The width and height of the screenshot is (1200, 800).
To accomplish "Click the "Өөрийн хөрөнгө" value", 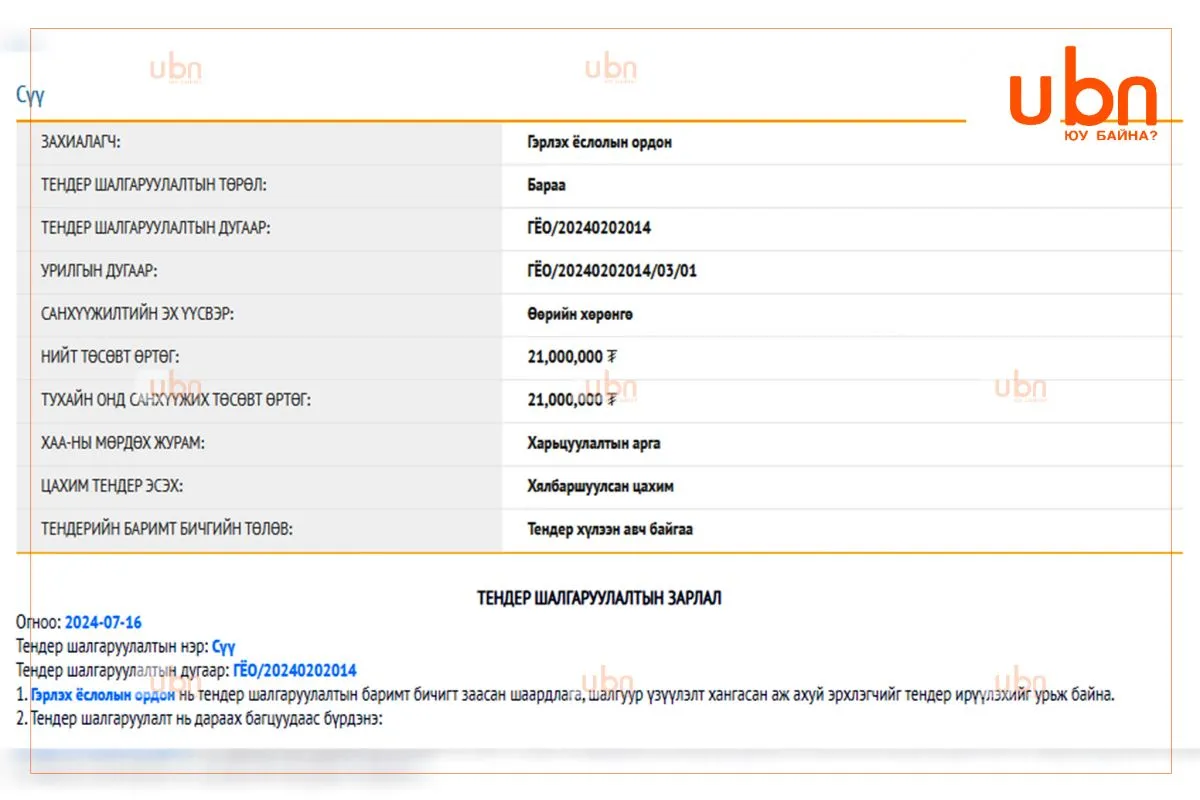I will (580, 314).
